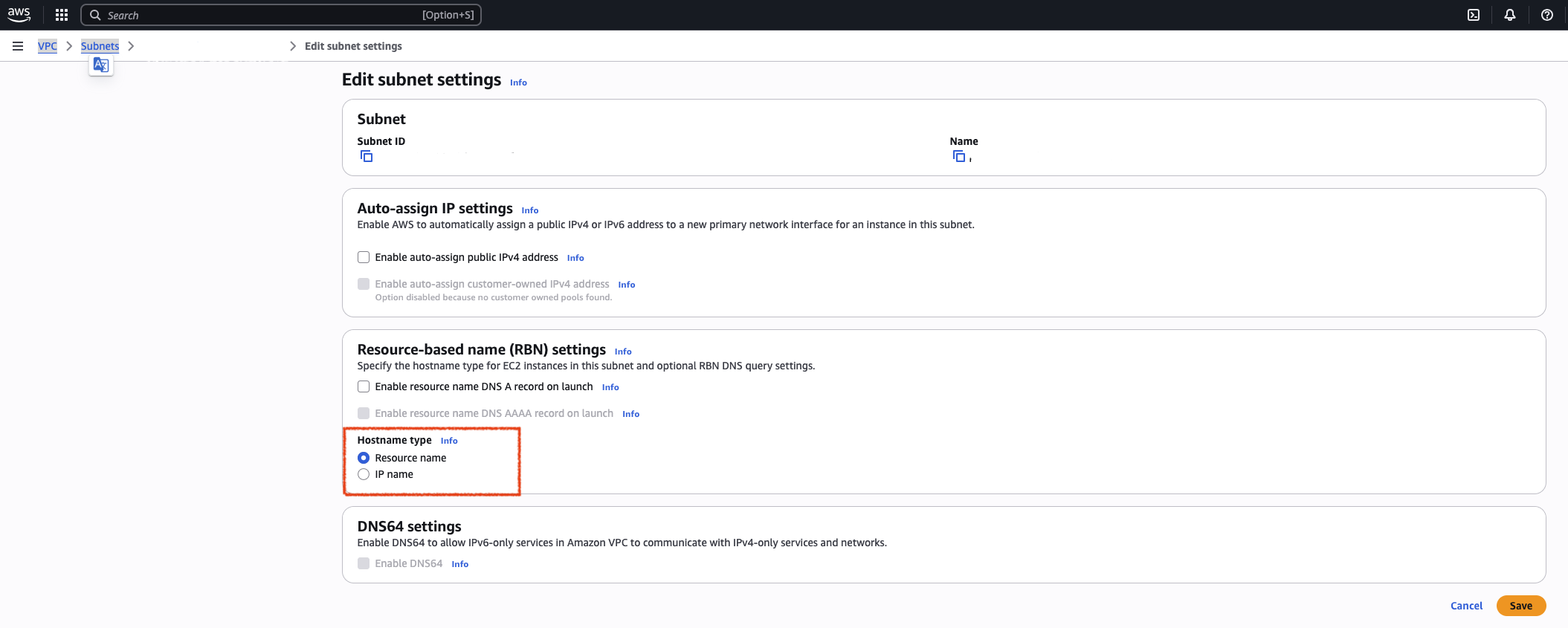The width and height of the screenshot is (1568, 628).
Task: Click the translate icon below Subnets
Action: pyautogui.click(x=101, y=65)
